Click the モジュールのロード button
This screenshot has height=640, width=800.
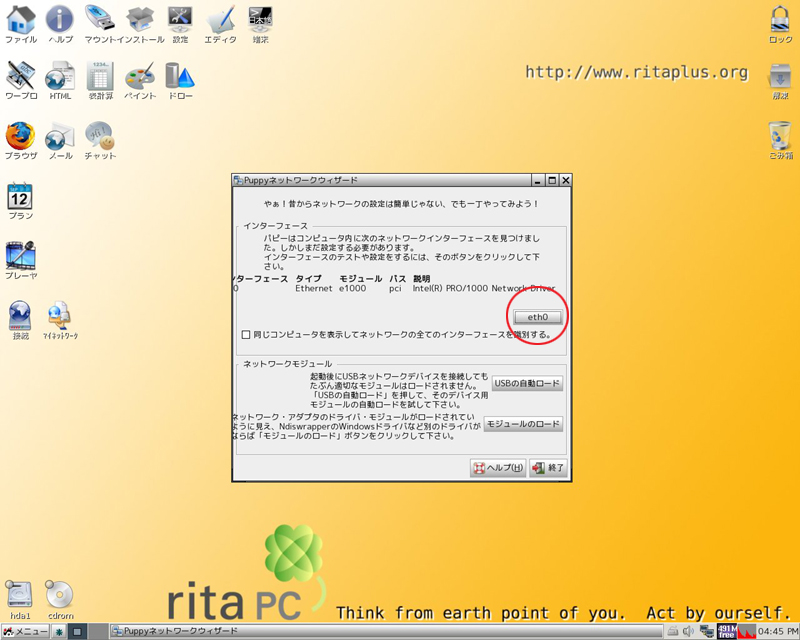click(x=522, y=424)
